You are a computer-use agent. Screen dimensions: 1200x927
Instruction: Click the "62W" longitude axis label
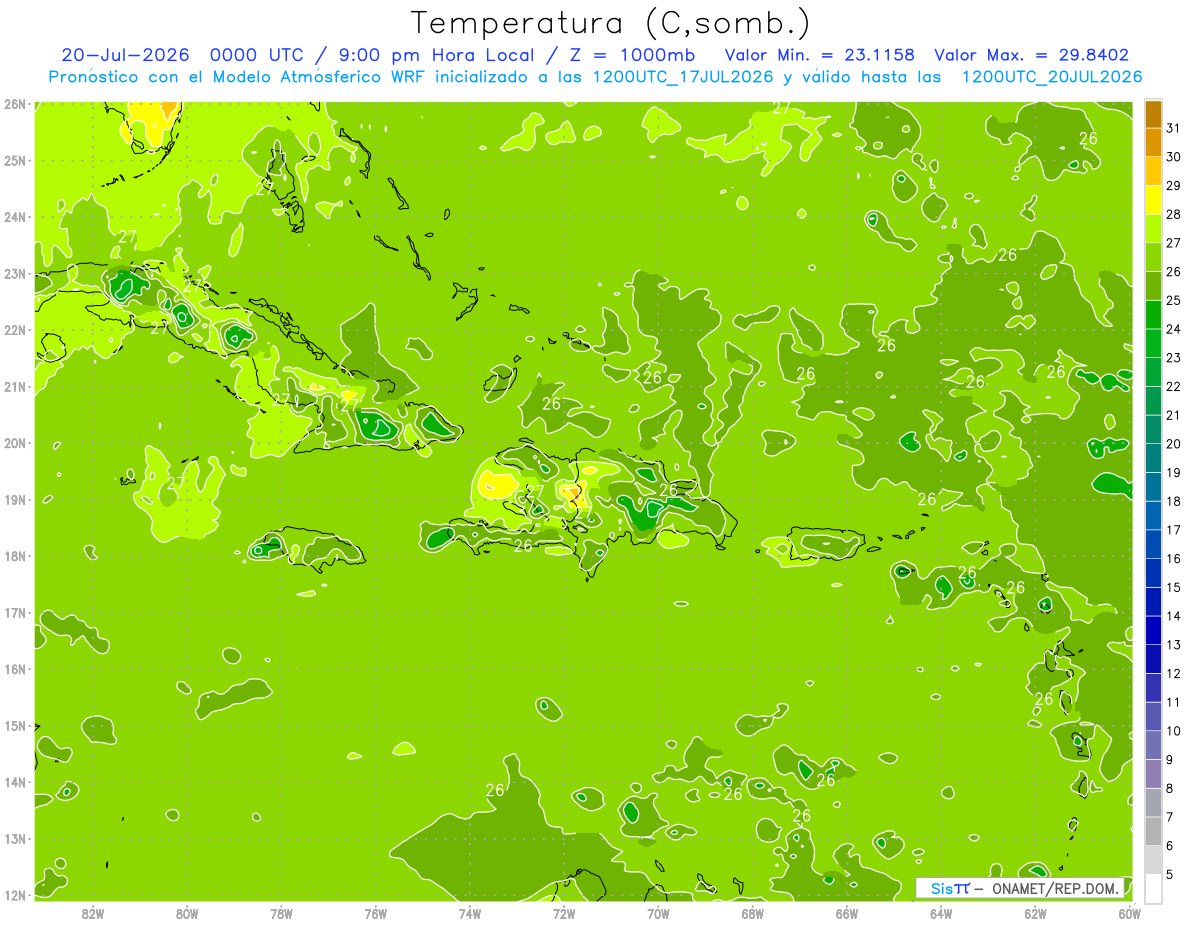click(x=1036, y=913)
